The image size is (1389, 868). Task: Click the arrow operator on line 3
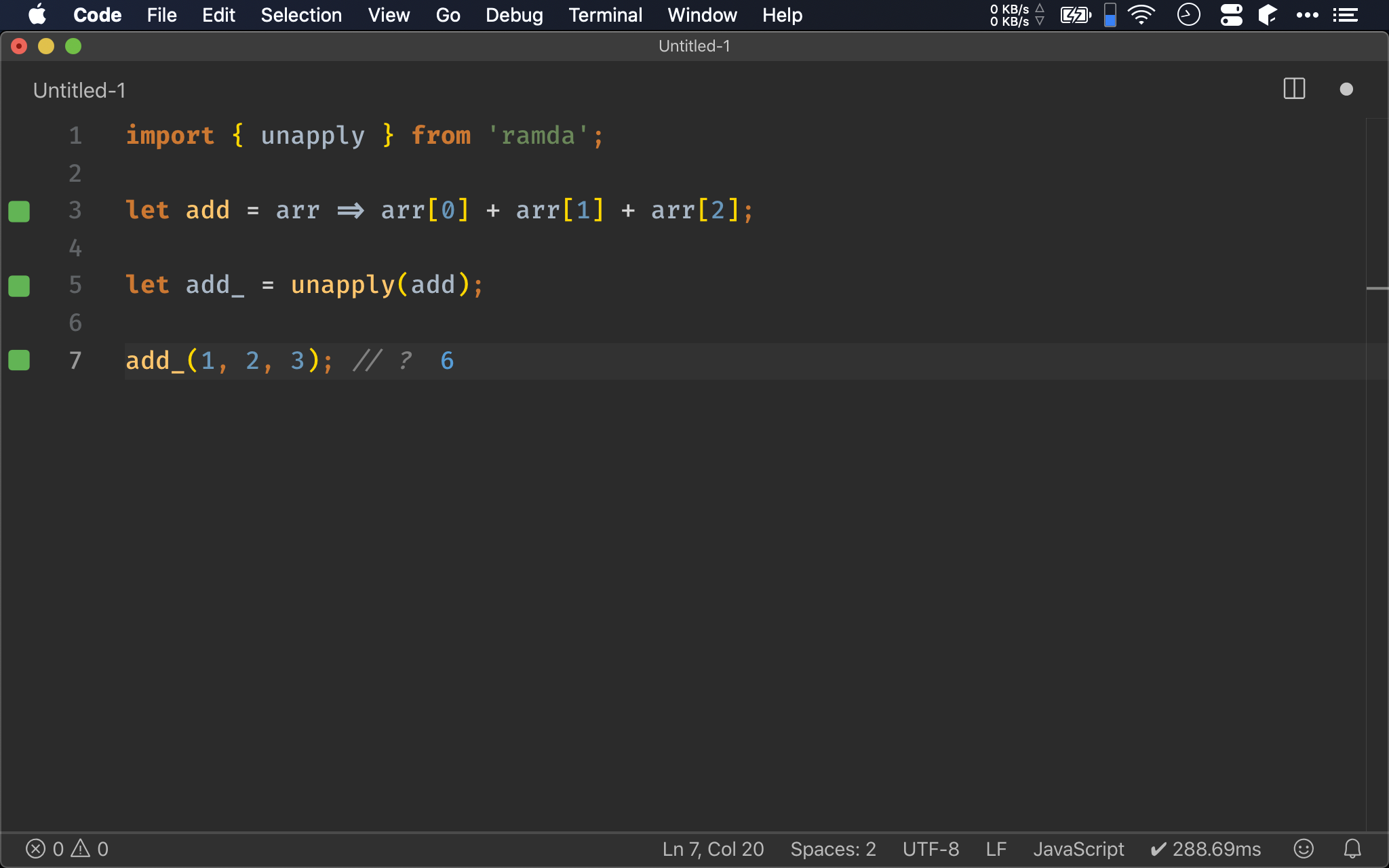point(351,211)
